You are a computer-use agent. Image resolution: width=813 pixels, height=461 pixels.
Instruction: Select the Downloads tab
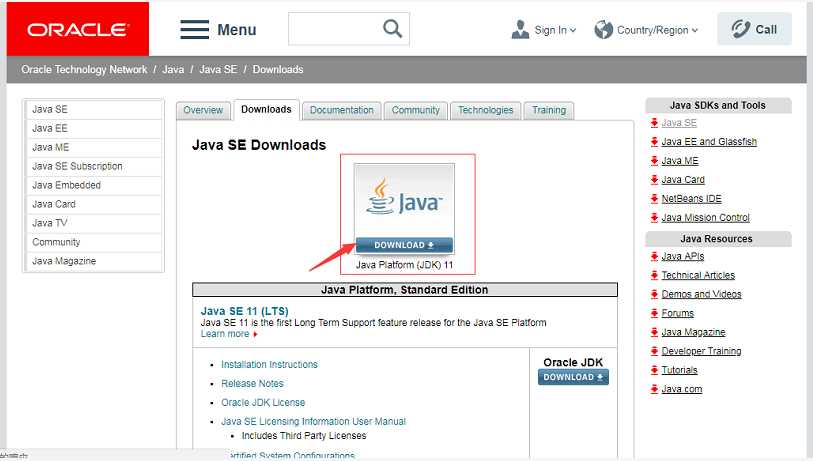pos(267,109)
